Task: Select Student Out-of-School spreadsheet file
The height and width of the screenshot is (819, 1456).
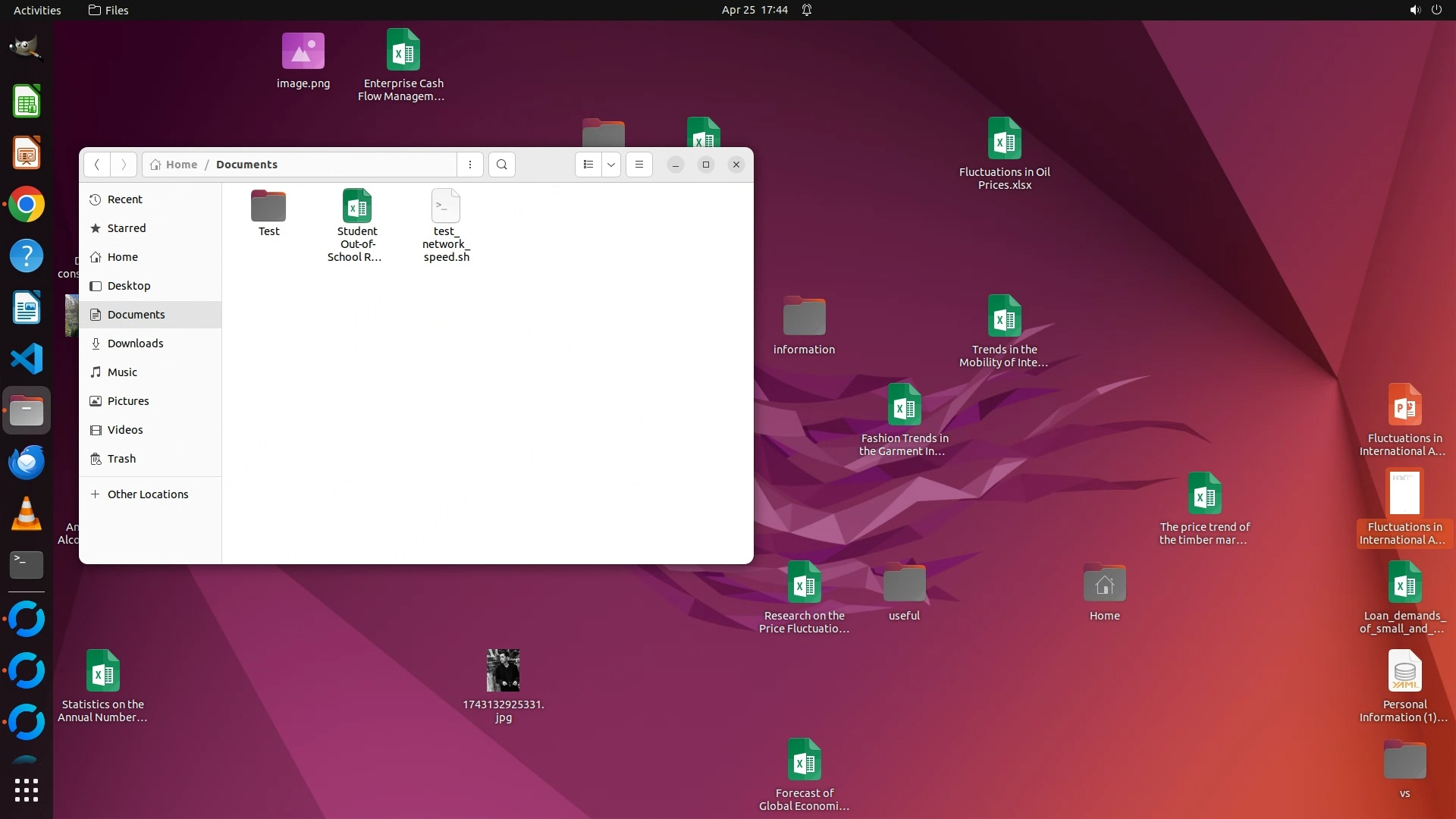Action: pyautogui.click(x=357, y=207)
